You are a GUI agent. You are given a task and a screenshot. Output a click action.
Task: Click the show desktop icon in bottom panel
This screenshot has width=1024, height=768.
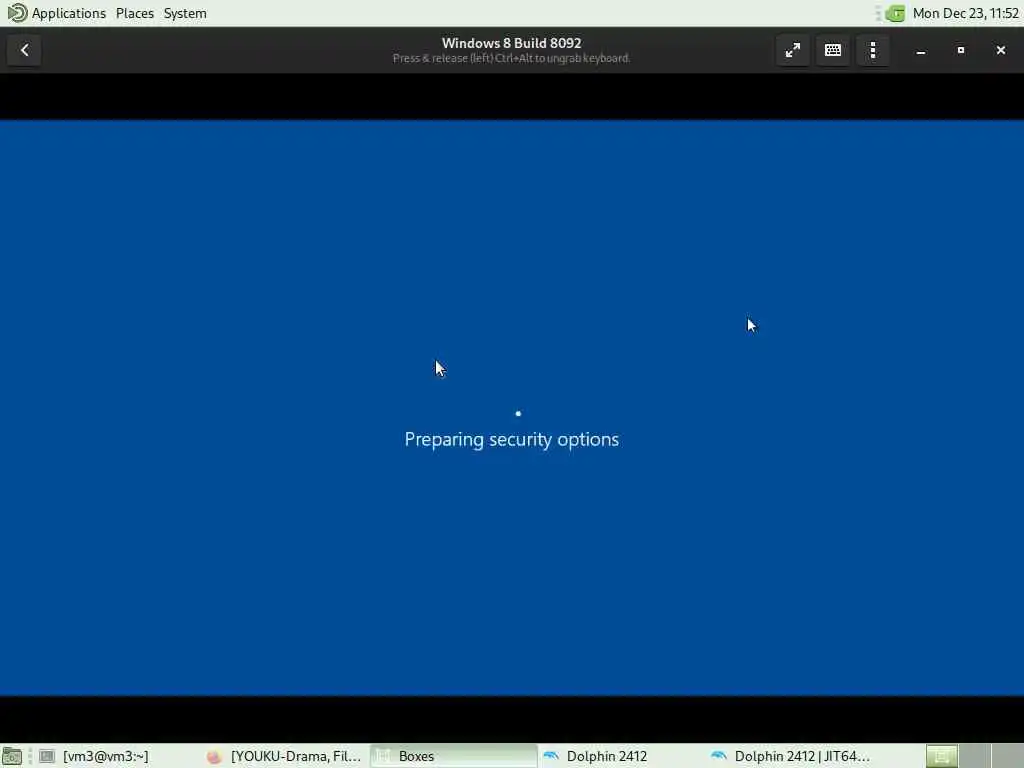12,756
